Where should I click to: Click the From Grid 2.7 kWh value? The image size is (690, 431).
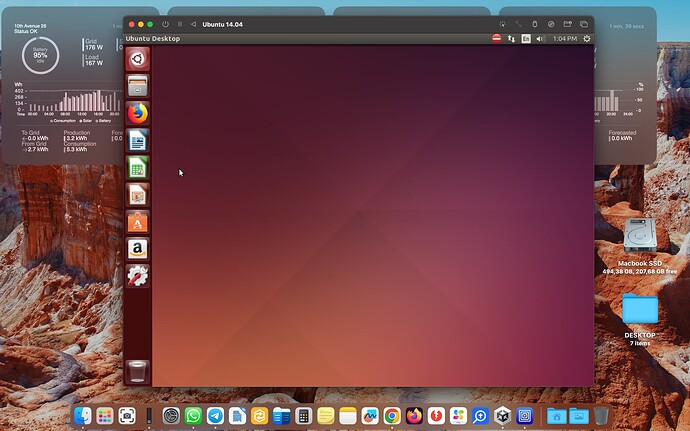[x=35, y=149]
